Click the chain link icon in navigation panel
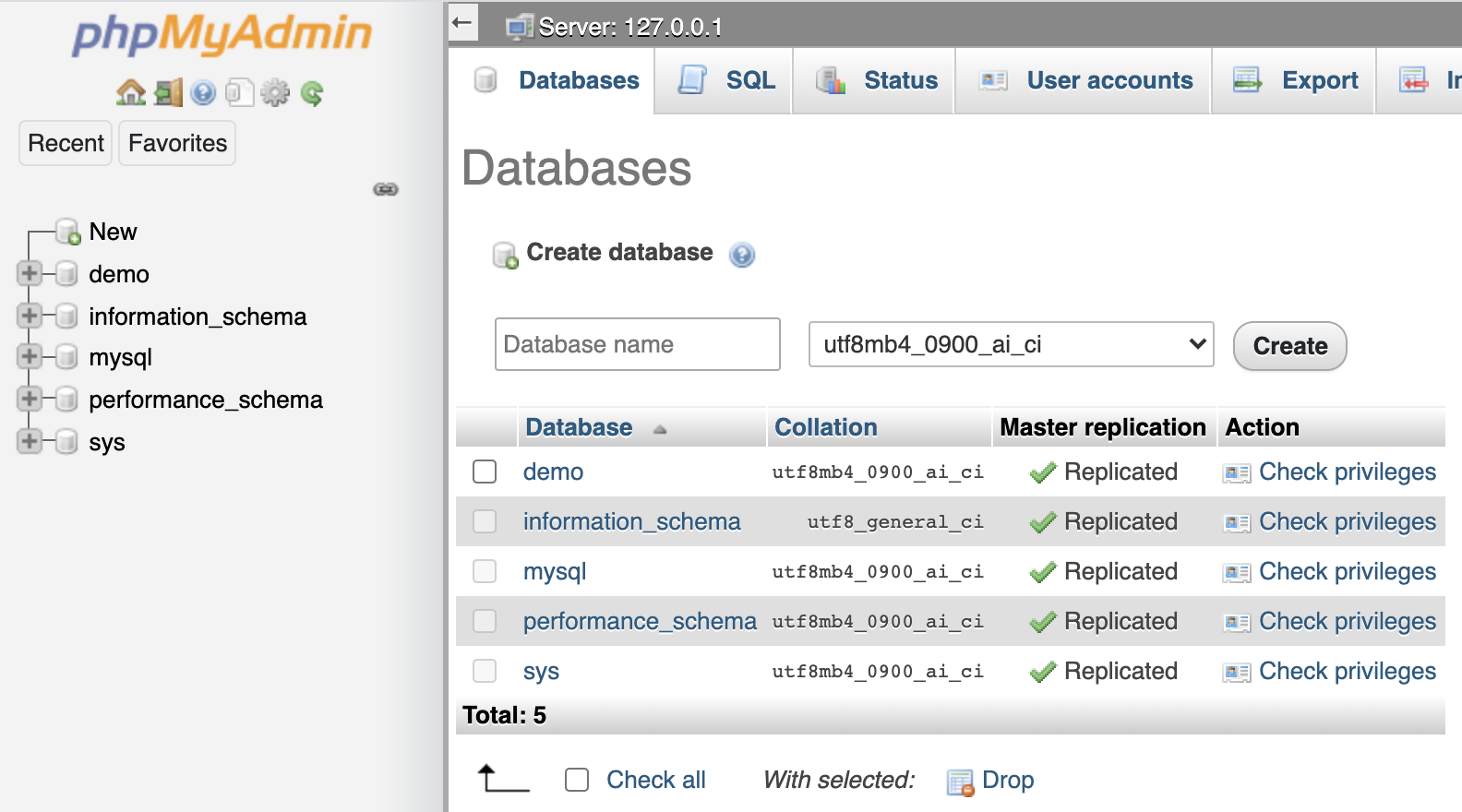The height and width of the screenshot is (812, 1462). (x=386, y=189)
